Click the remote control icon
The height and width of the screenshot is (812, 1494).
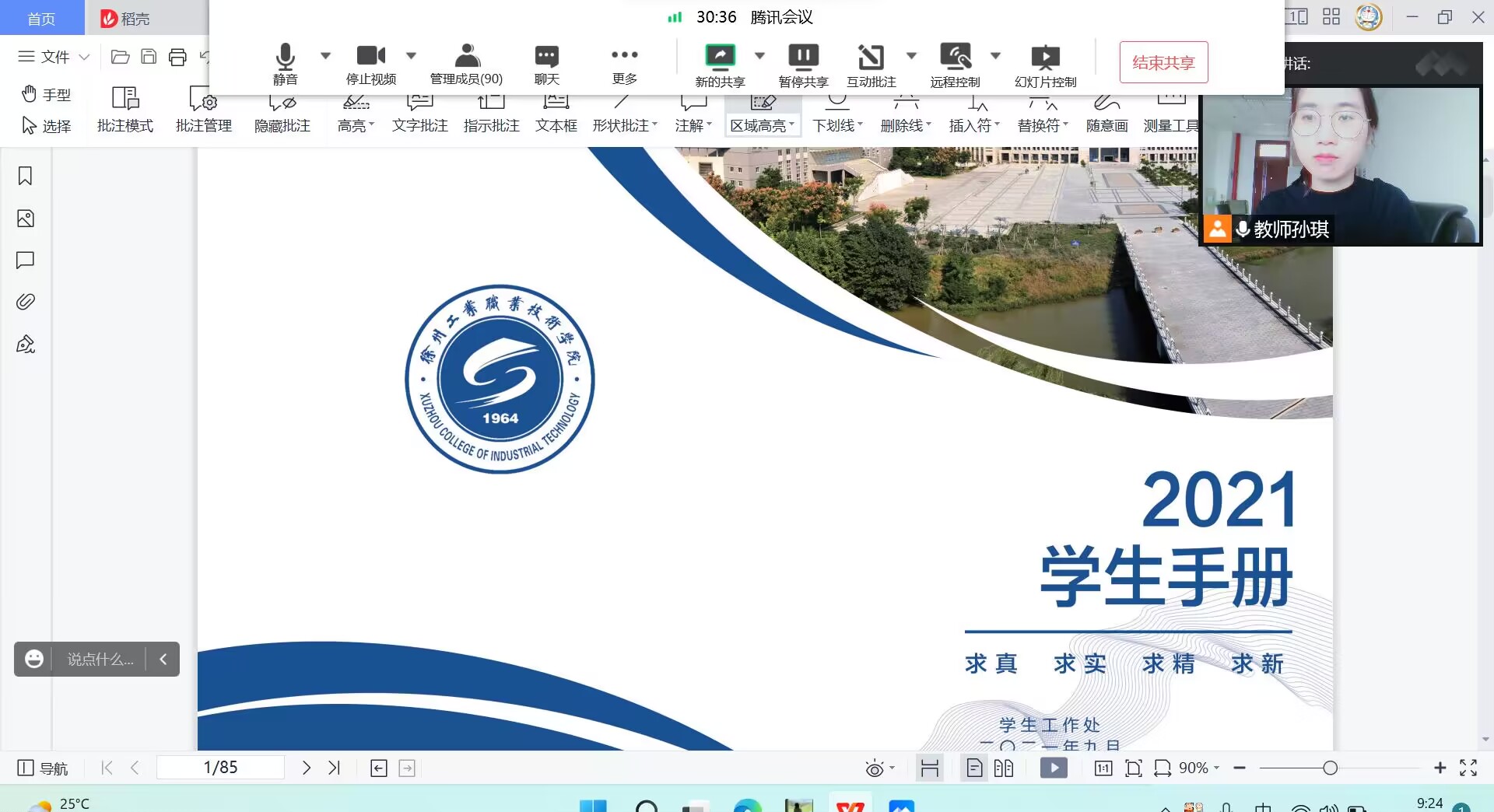pyautogui.click(x=955, y=65)
